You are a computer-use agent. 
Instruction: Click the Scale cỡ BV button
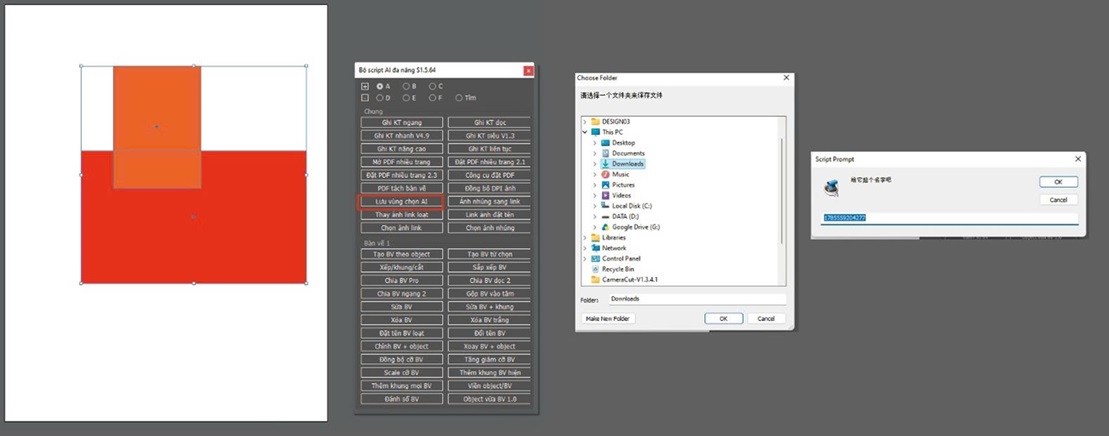click(402, 372)
